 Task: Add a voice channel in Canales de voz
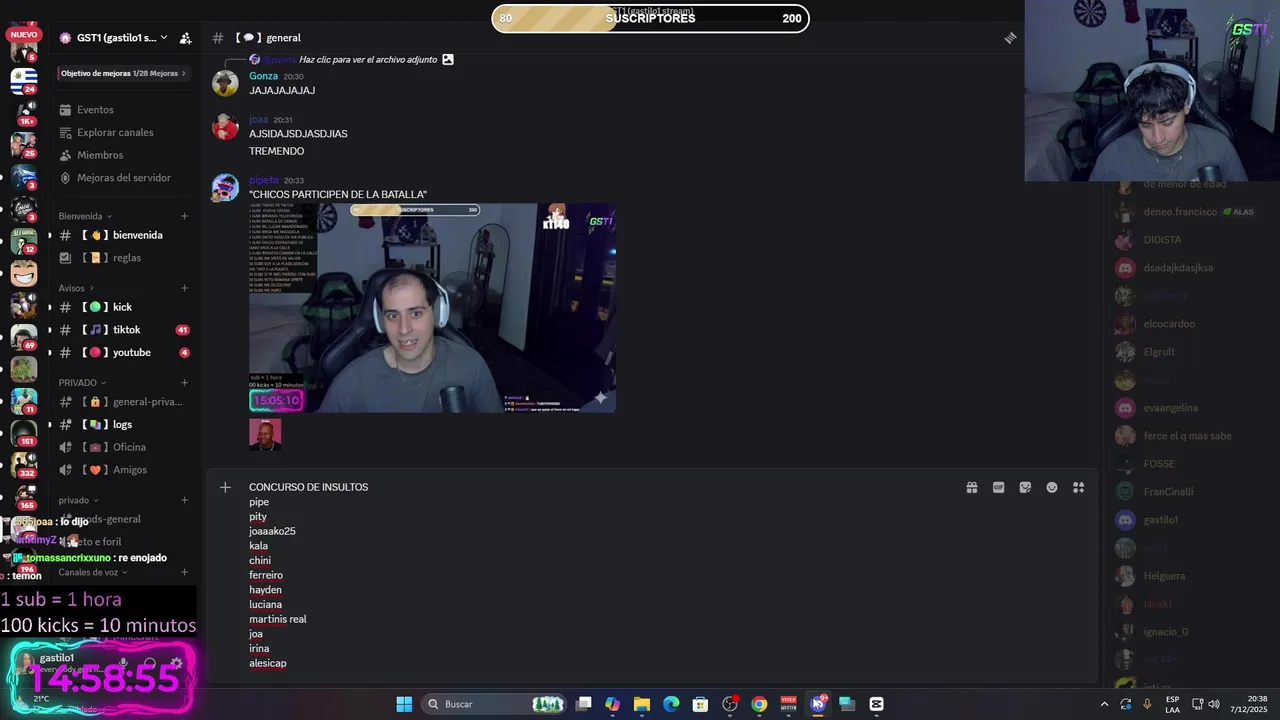[184, 572]
